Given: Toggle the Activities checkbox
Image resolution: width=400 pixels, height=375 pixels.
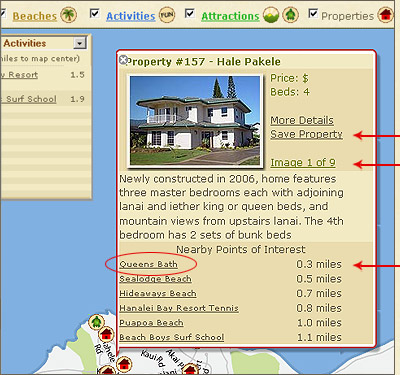Looking at the screenshot, I should click(95, 13).
